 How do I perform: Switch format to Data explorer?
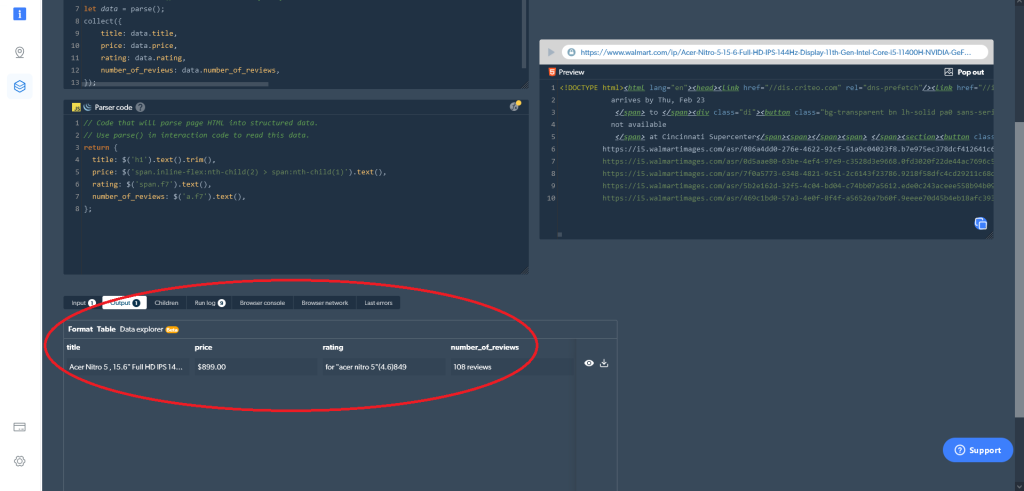pyautogui.click(x=142, y=329)
